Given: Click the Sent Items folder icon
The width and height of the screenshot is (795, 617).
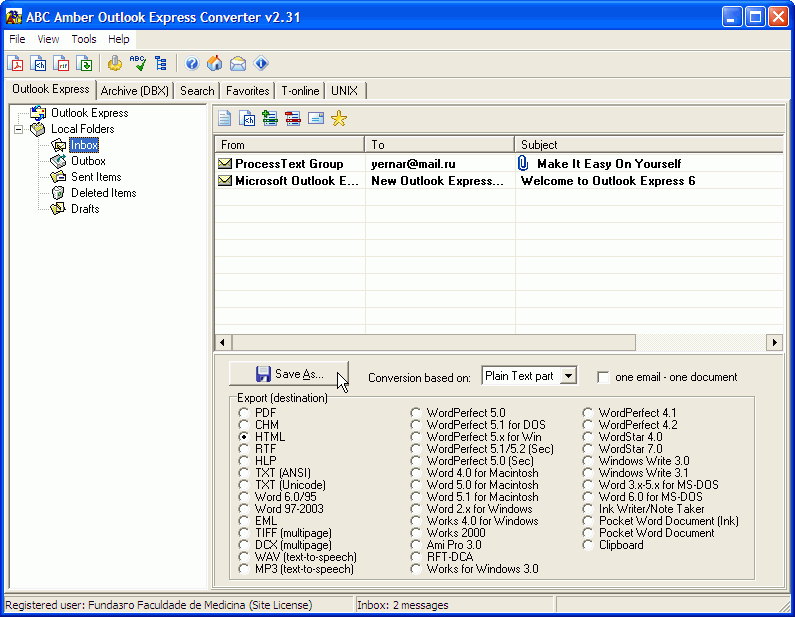Looking at the screenshot, I should pos(58,177).
